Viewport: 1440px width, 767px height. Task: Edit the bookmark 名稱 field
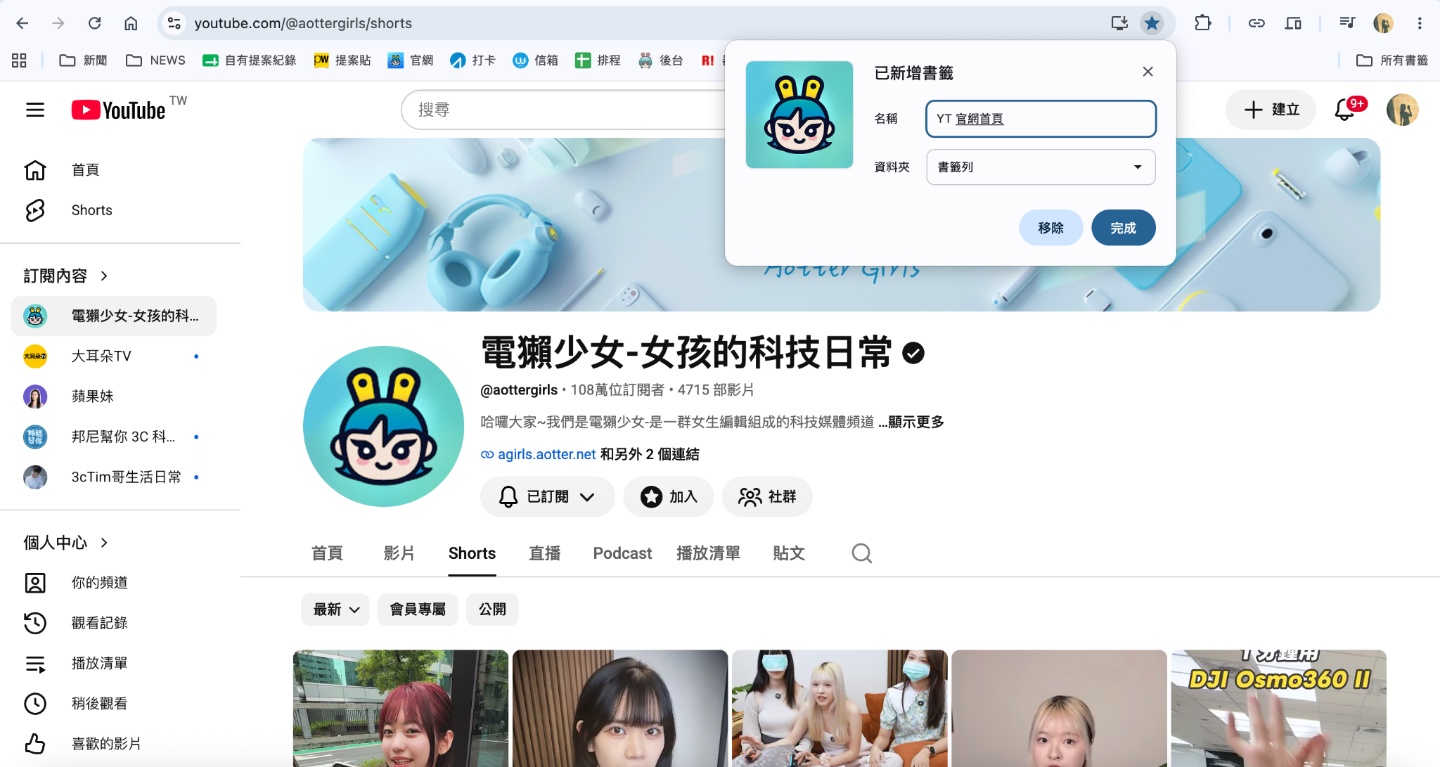coord(1040,118)
